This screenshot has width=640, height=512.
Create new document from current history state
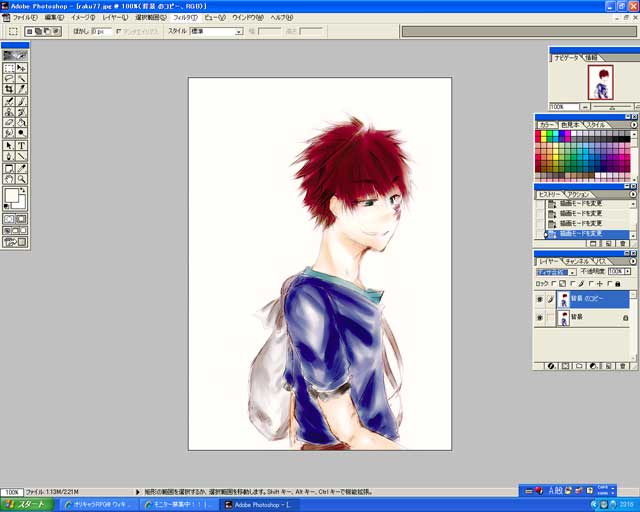click(x=593, y=243)
